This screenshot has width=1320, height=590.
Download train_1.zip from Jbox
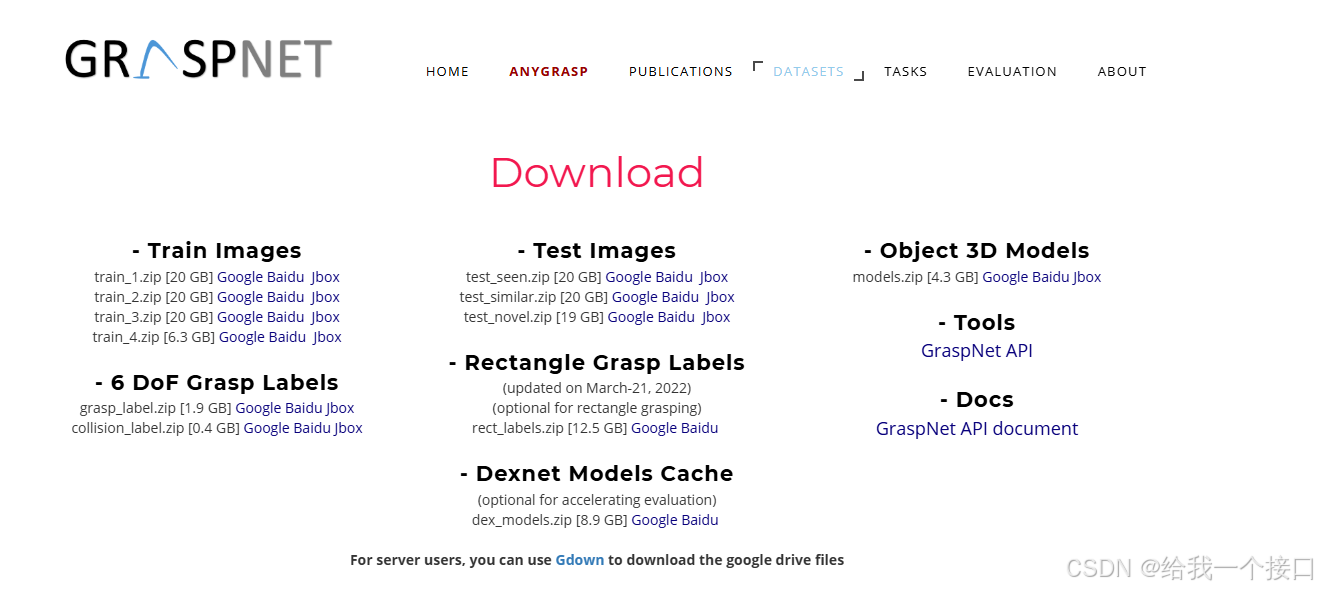326,277
